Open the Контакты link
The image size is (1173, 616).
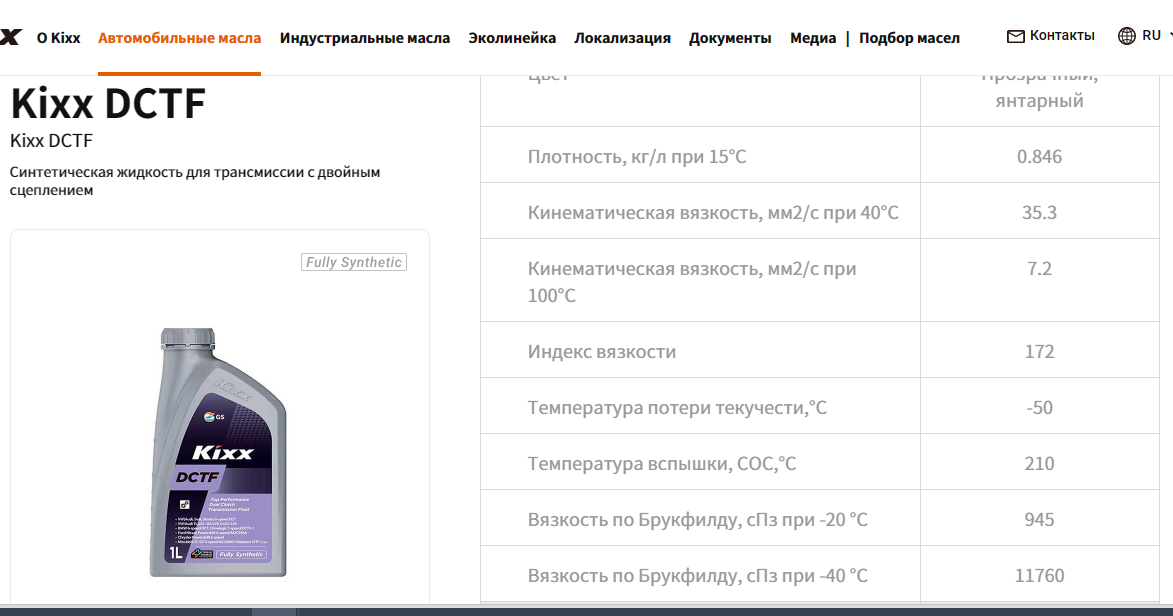(x=1062, y=35)
